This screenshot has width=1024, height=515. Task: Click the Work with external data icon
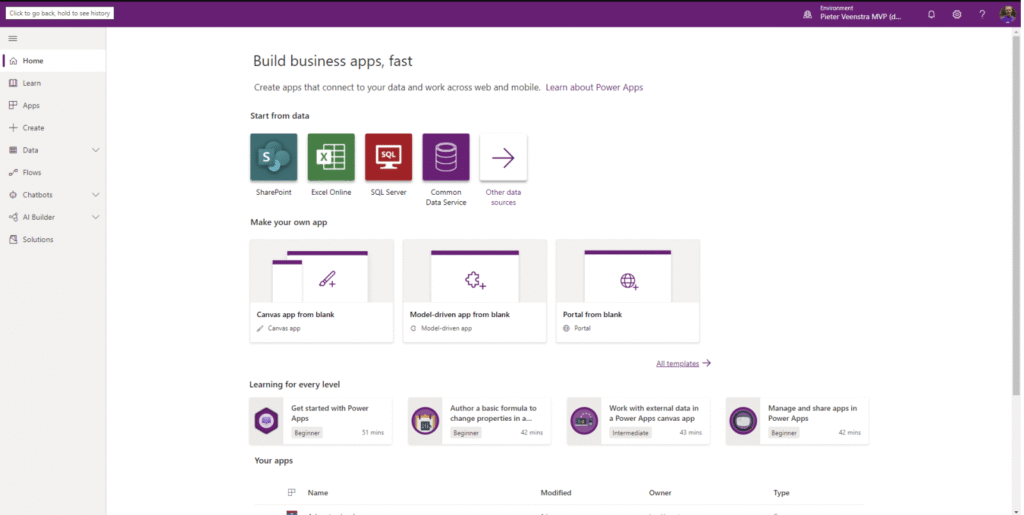pyautogui.click(x=584, y=421)
